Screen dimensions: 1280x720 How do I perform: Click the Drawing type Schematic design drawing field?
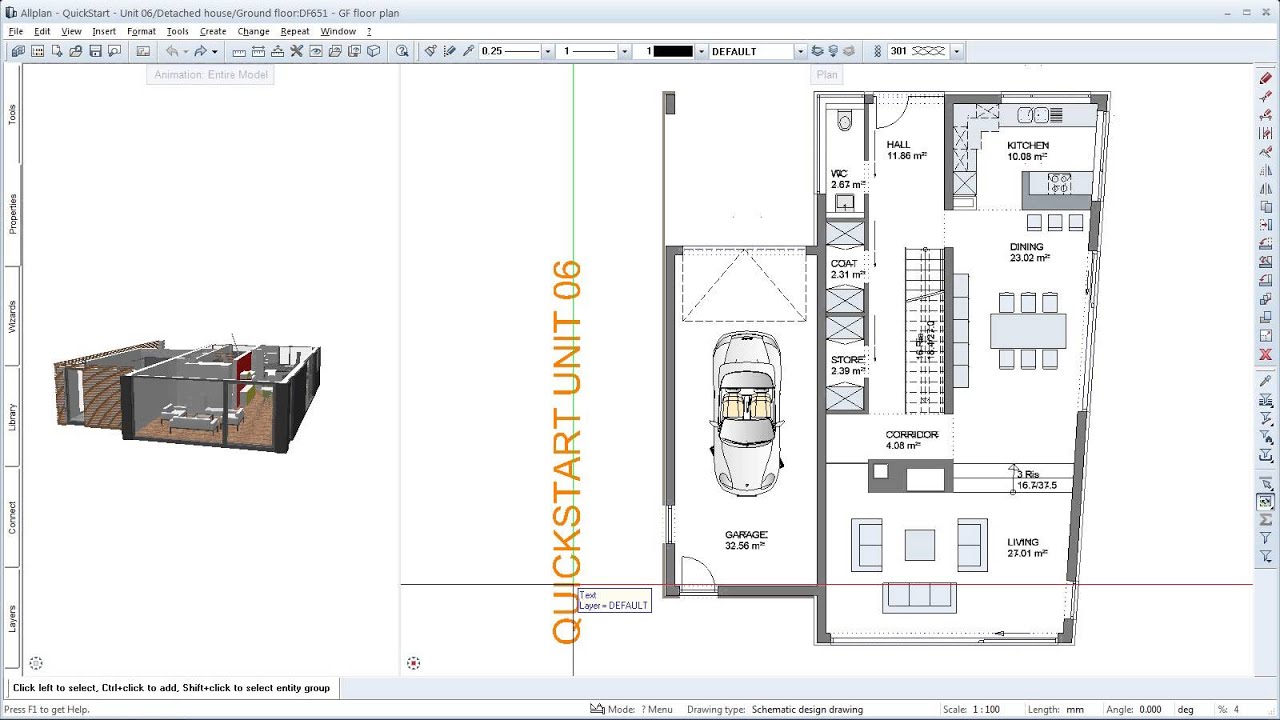click(807, 710)
